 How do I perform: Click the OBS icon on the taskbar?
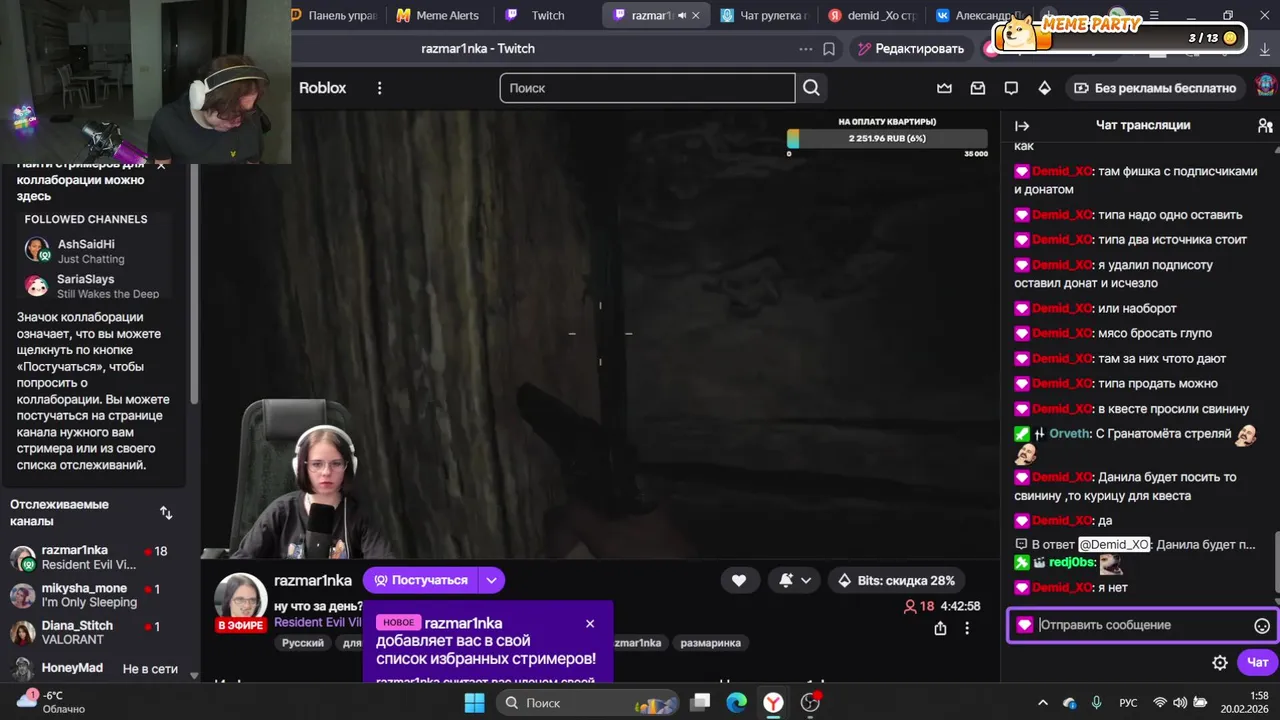[x=811, y=703]
